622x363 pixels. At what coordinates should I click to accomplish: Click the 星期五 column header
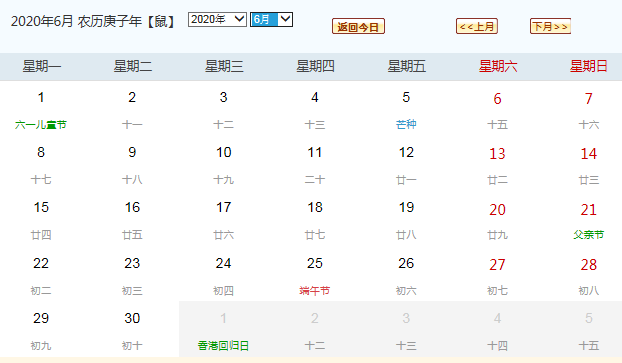click(x=407, y=66)
